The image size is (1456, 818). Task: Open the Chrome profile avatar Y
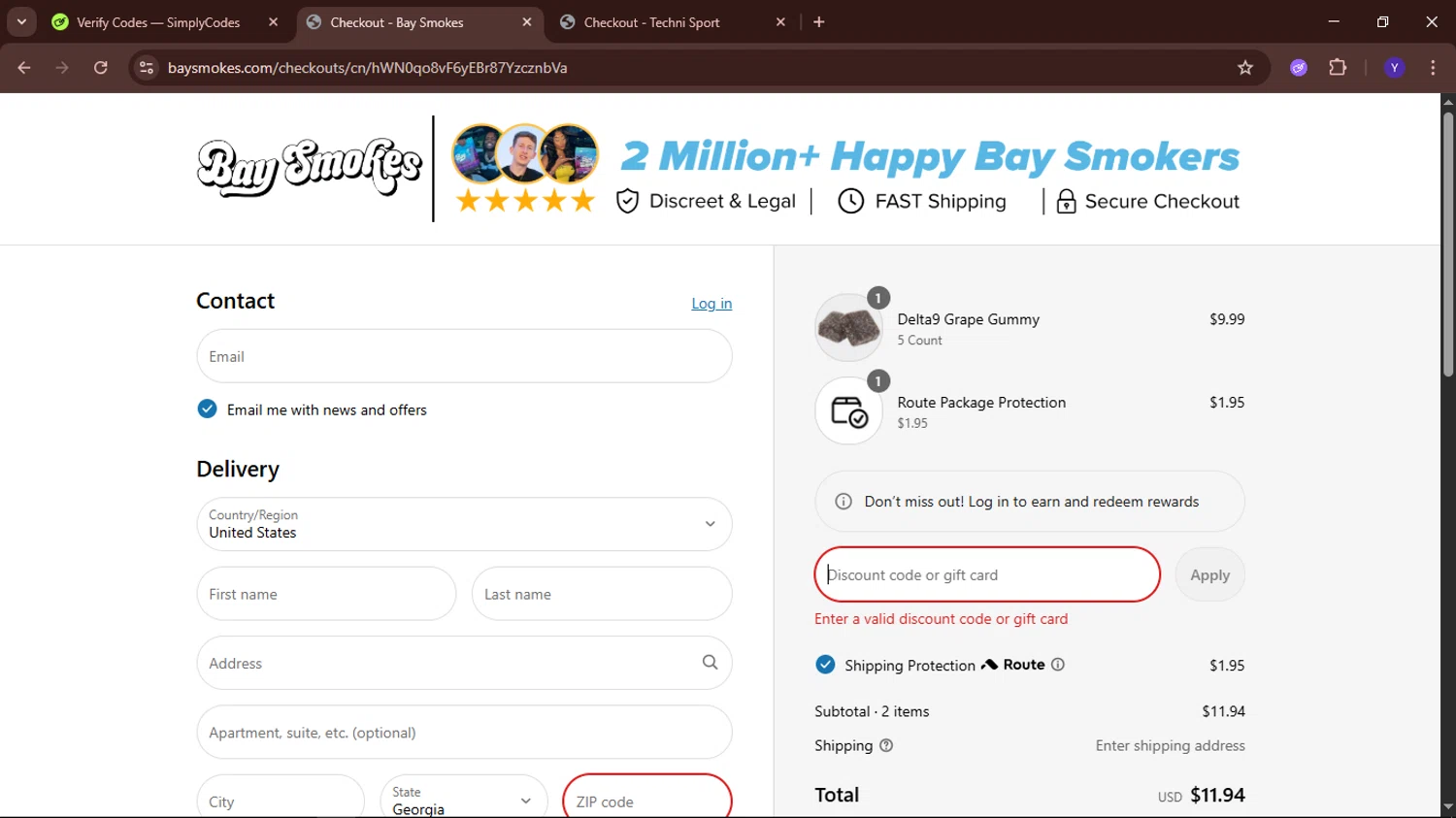pos(1395,68)
